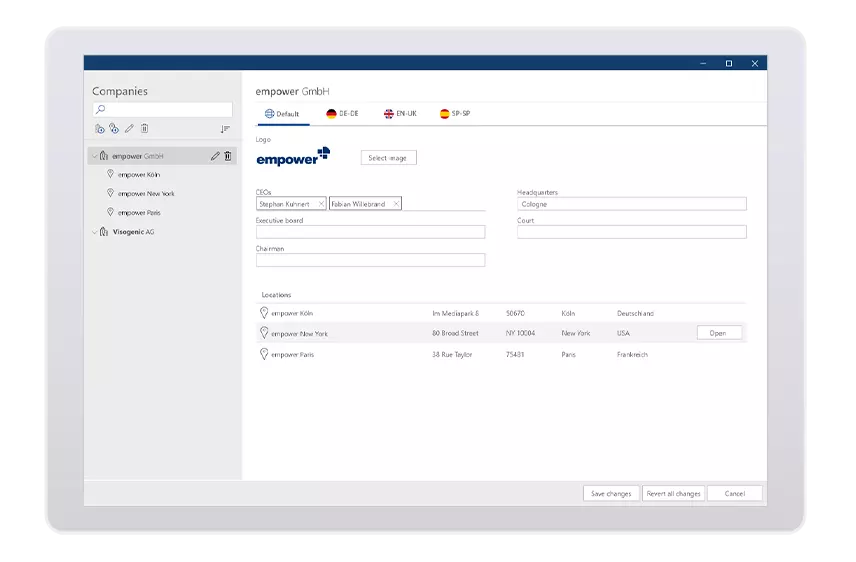
Task: Click the building icon next to Visogenic AG
Action: [104, 232]
